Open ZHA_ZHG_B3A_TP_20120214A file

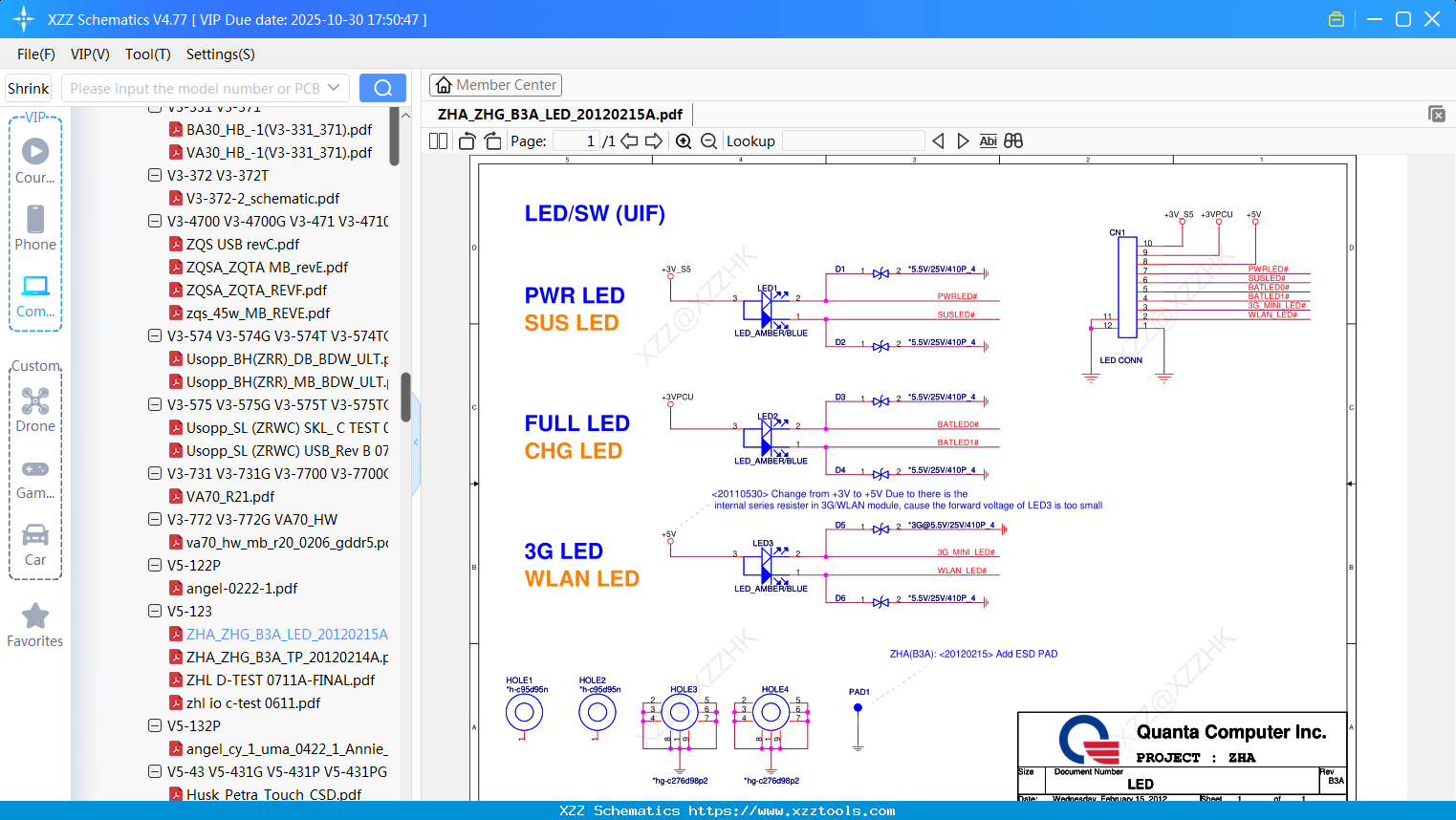coord(287,657)
